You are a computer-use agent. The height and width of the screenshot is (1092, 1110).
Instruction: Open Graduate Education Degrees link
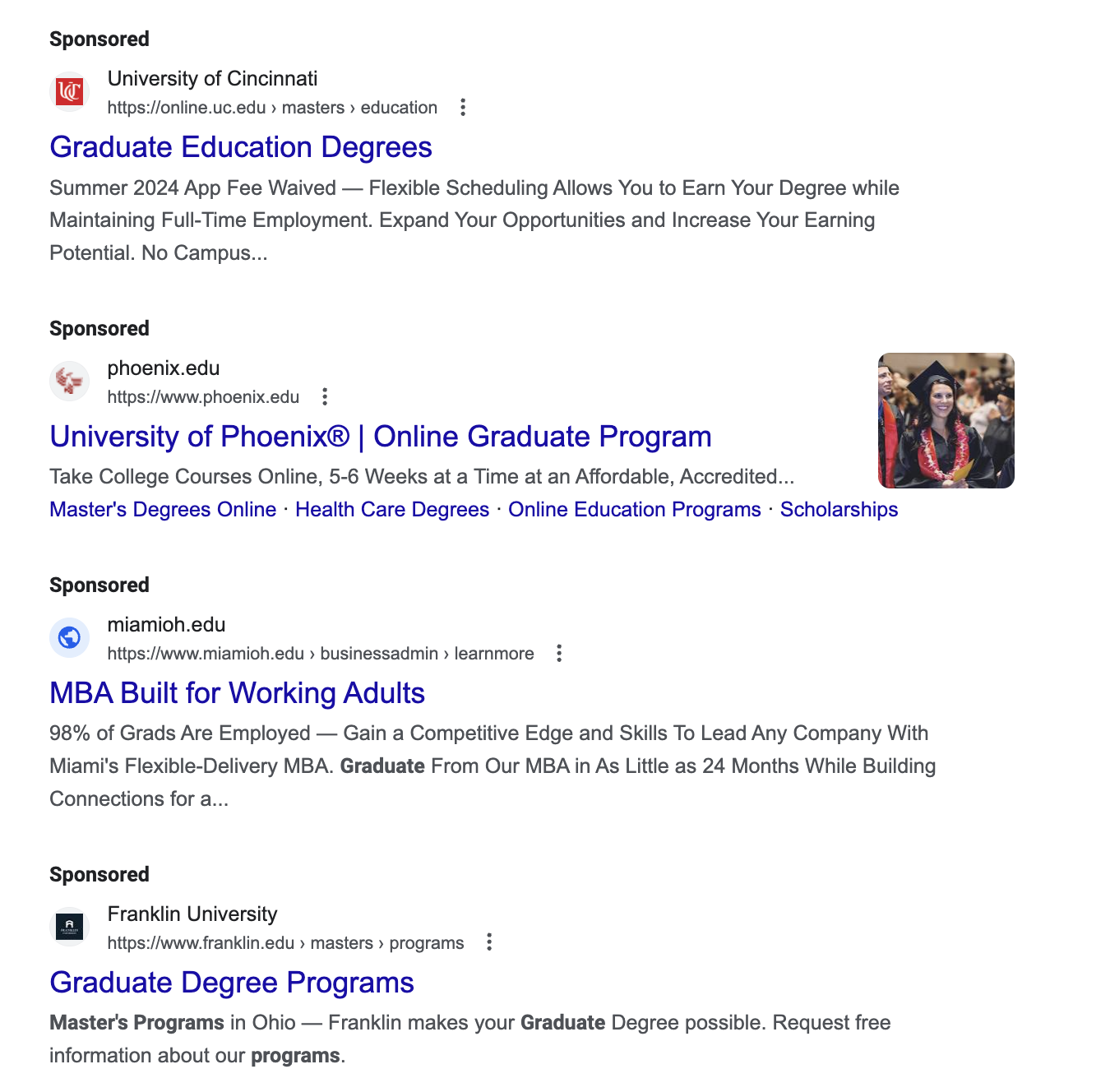click(x=241, y=147)
